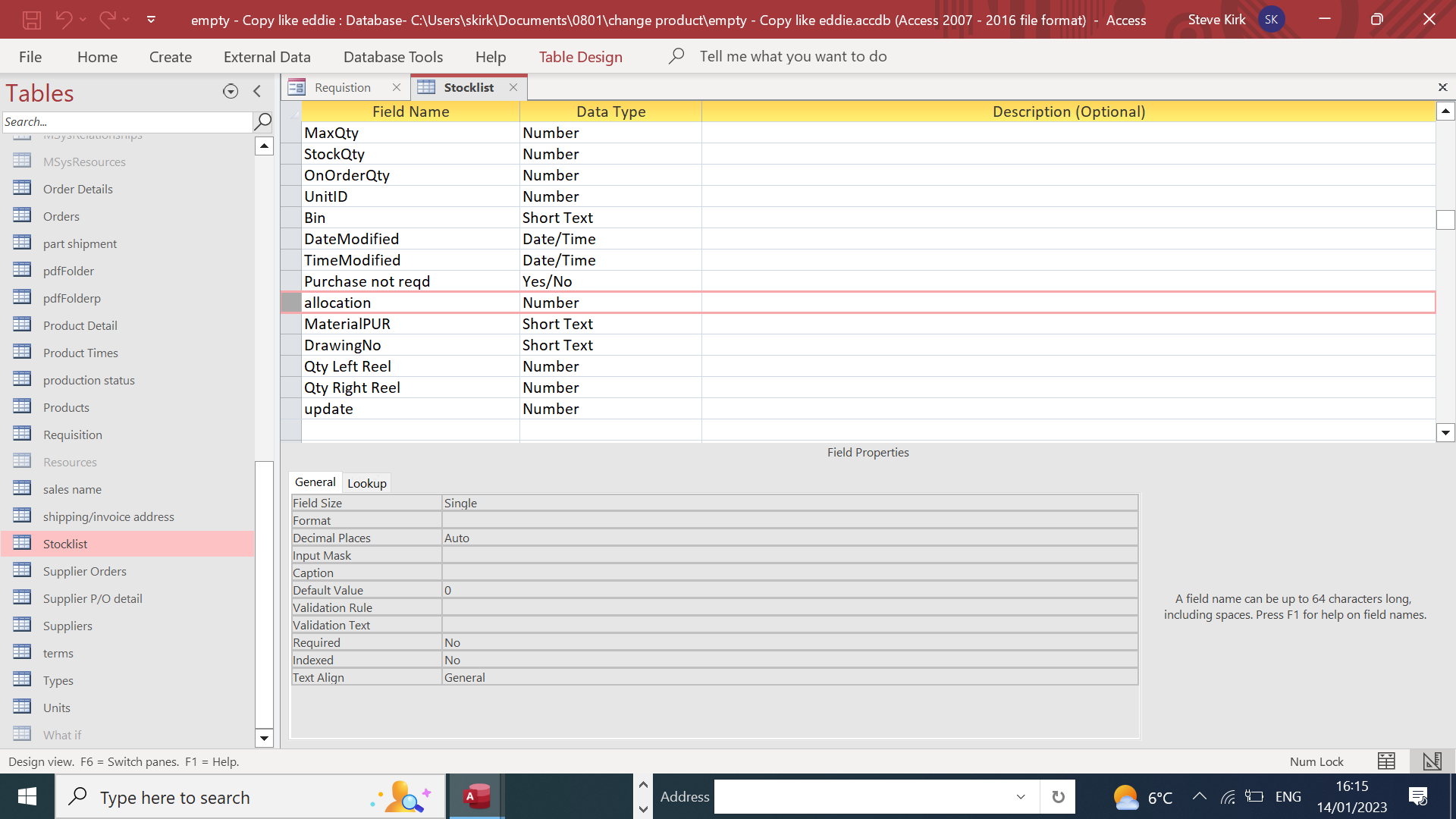Click the Field Size property value
The height and width of the screenshot is (819, 1456).
(789, 503)
